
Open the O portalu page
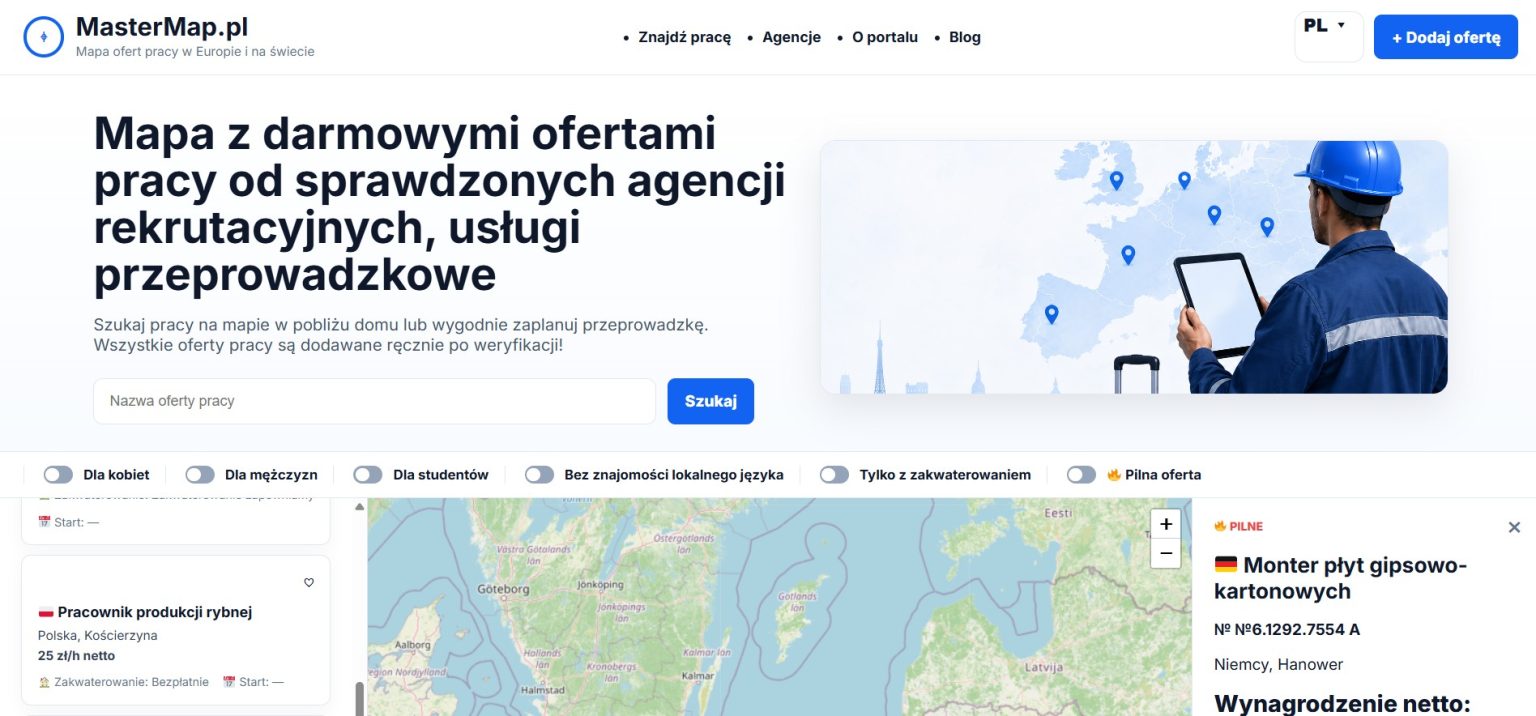(x=885, y=37)
